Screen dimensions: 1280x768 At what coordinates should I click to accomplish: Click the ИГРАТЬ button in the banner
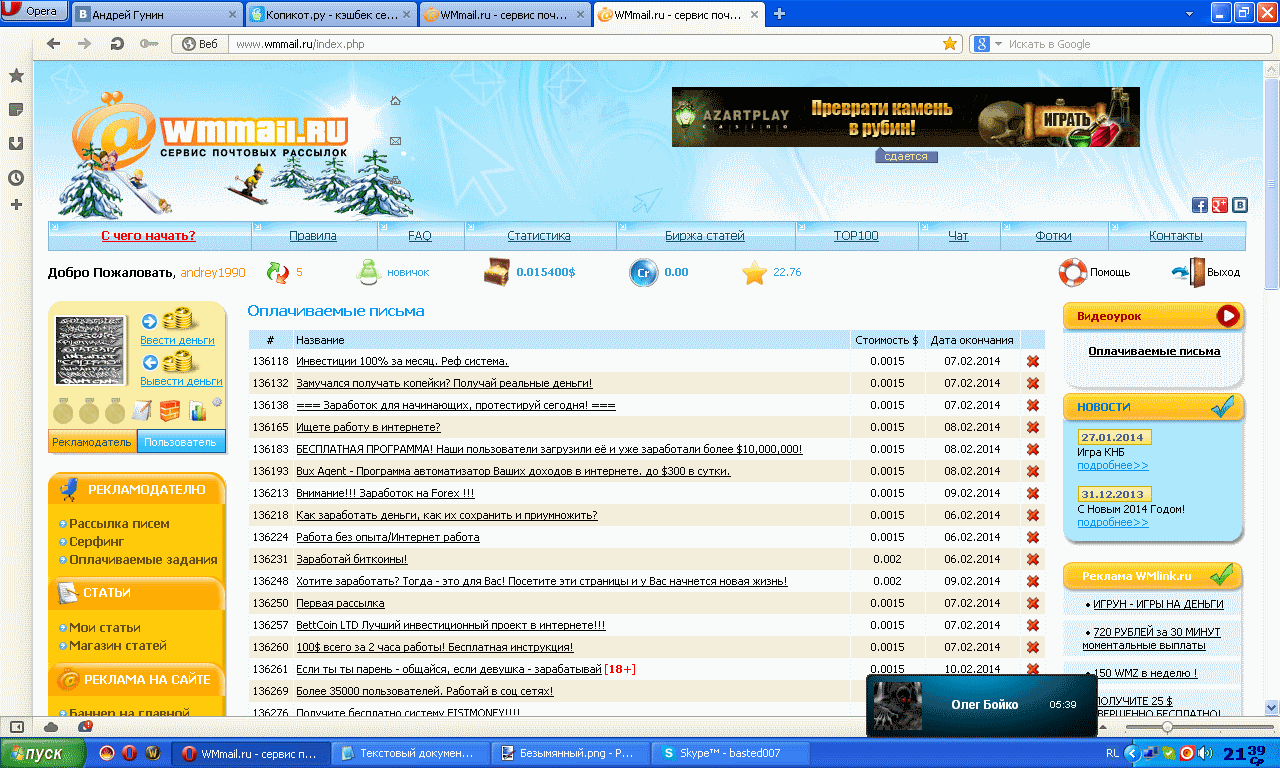[1066, 120]
